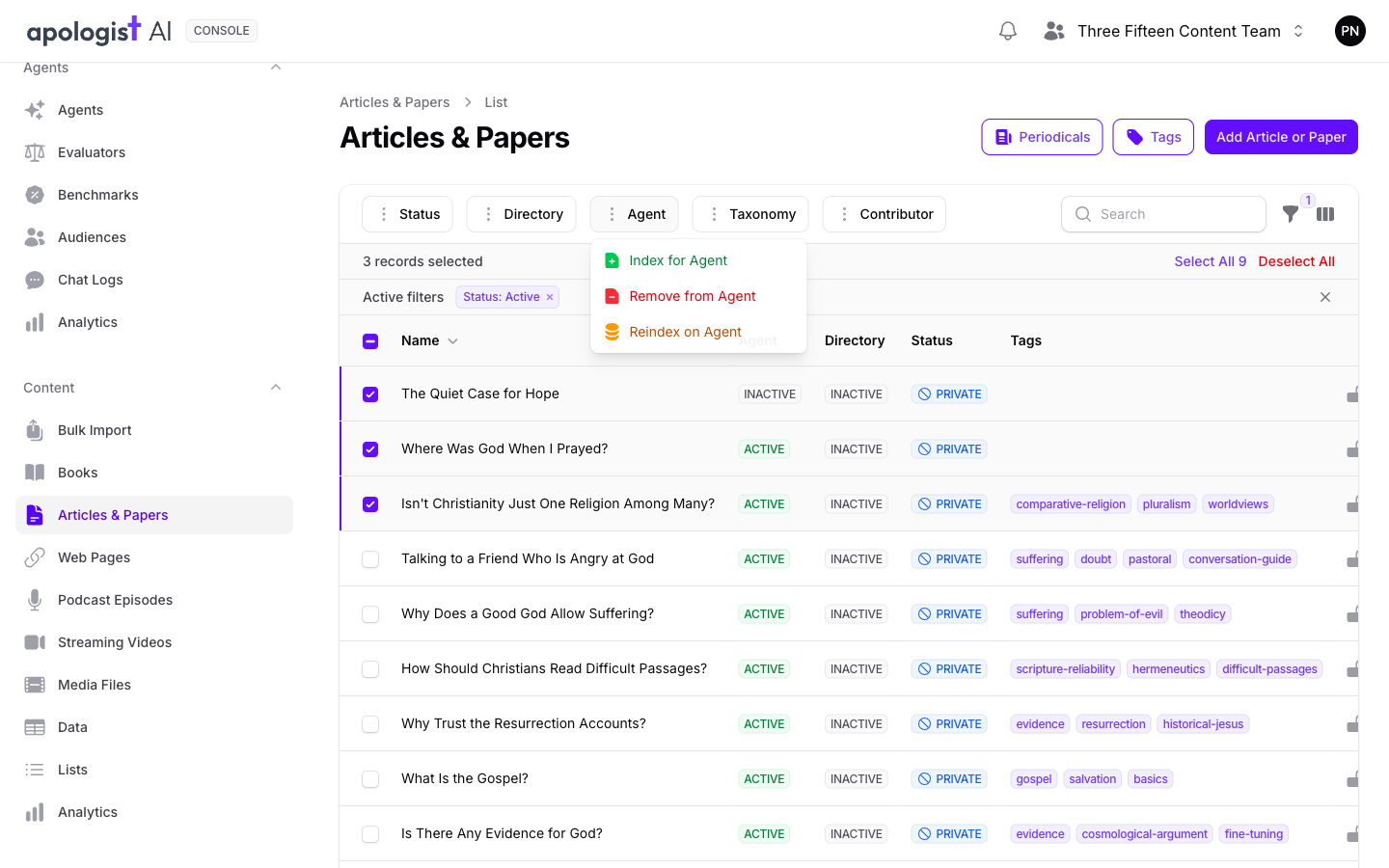Click the Bulk Import icon
The width and height of the screenshot is (1389, 868).
pos(35,430)
